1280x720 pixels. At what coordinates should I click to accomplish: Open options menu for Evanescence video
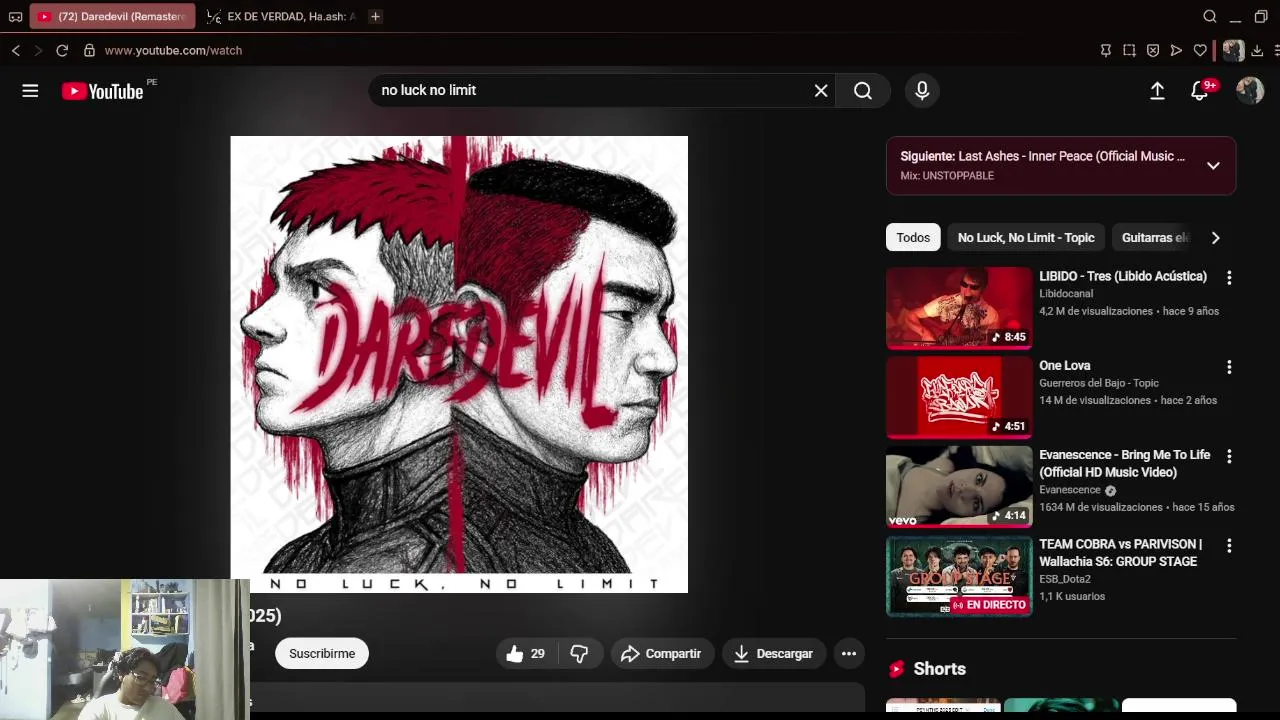pos(1229,456)
